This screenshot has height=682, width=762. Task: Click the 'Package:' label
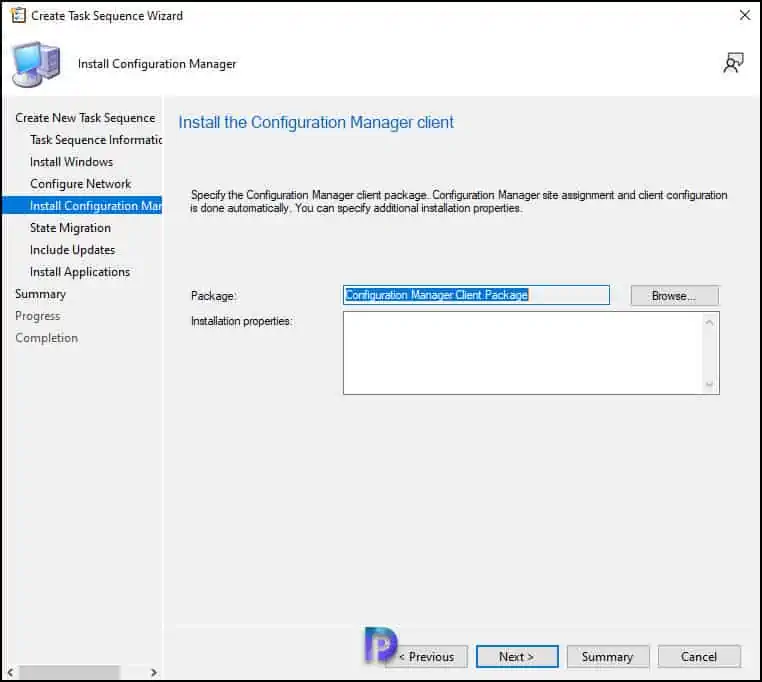pos(213,296)
